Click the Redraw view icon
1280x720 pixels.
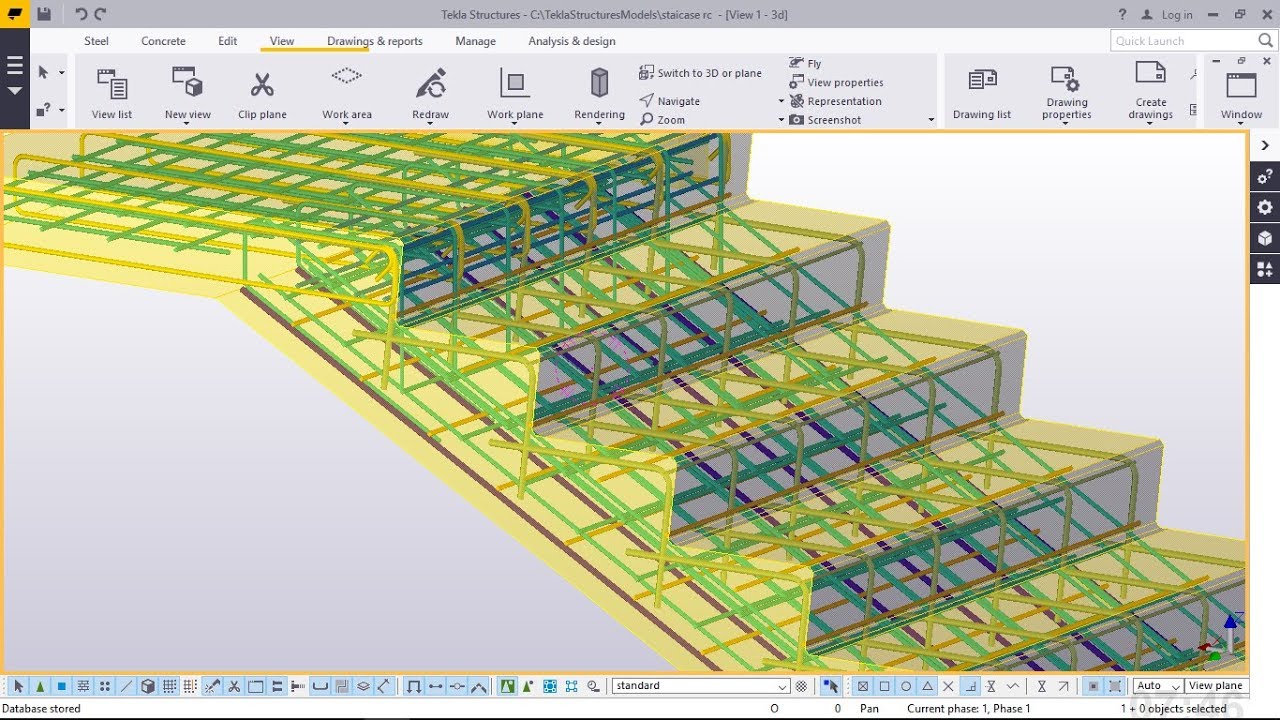431,84
